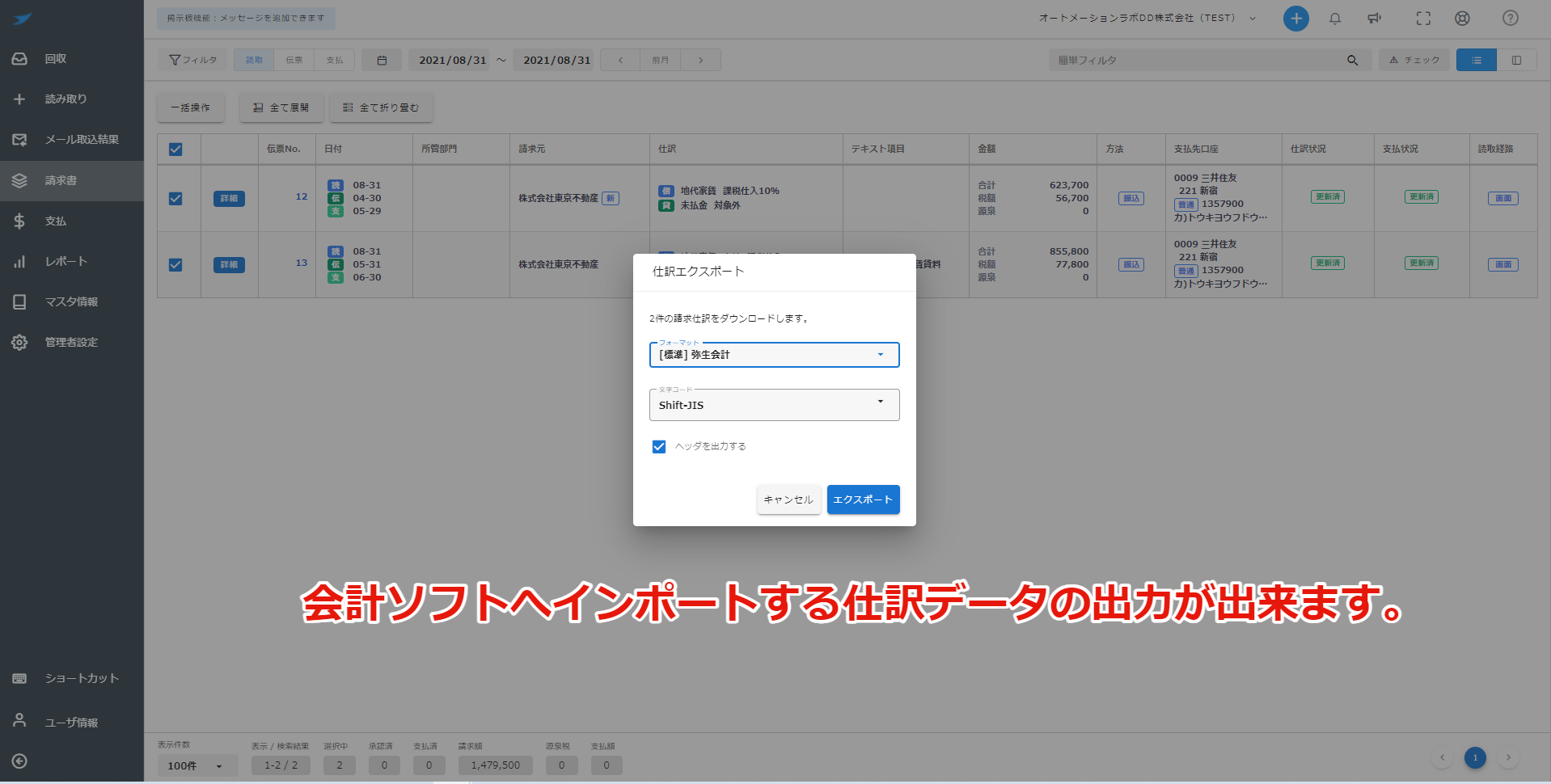Click the チェック button
The height and width of the screenshot is (784, 1551).
(1414, 61)
